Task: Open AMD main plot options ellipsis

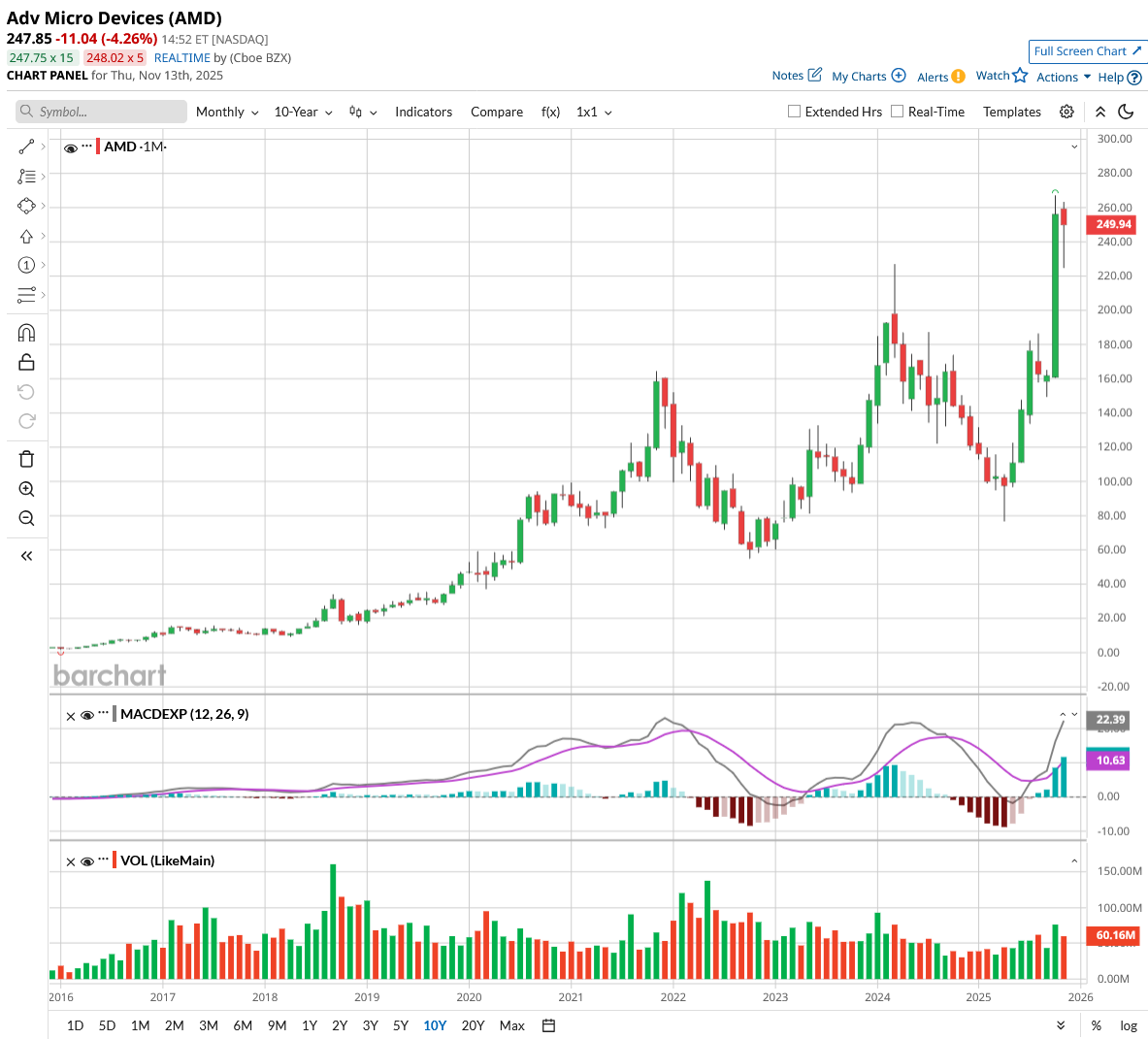Action: (87, 146)
